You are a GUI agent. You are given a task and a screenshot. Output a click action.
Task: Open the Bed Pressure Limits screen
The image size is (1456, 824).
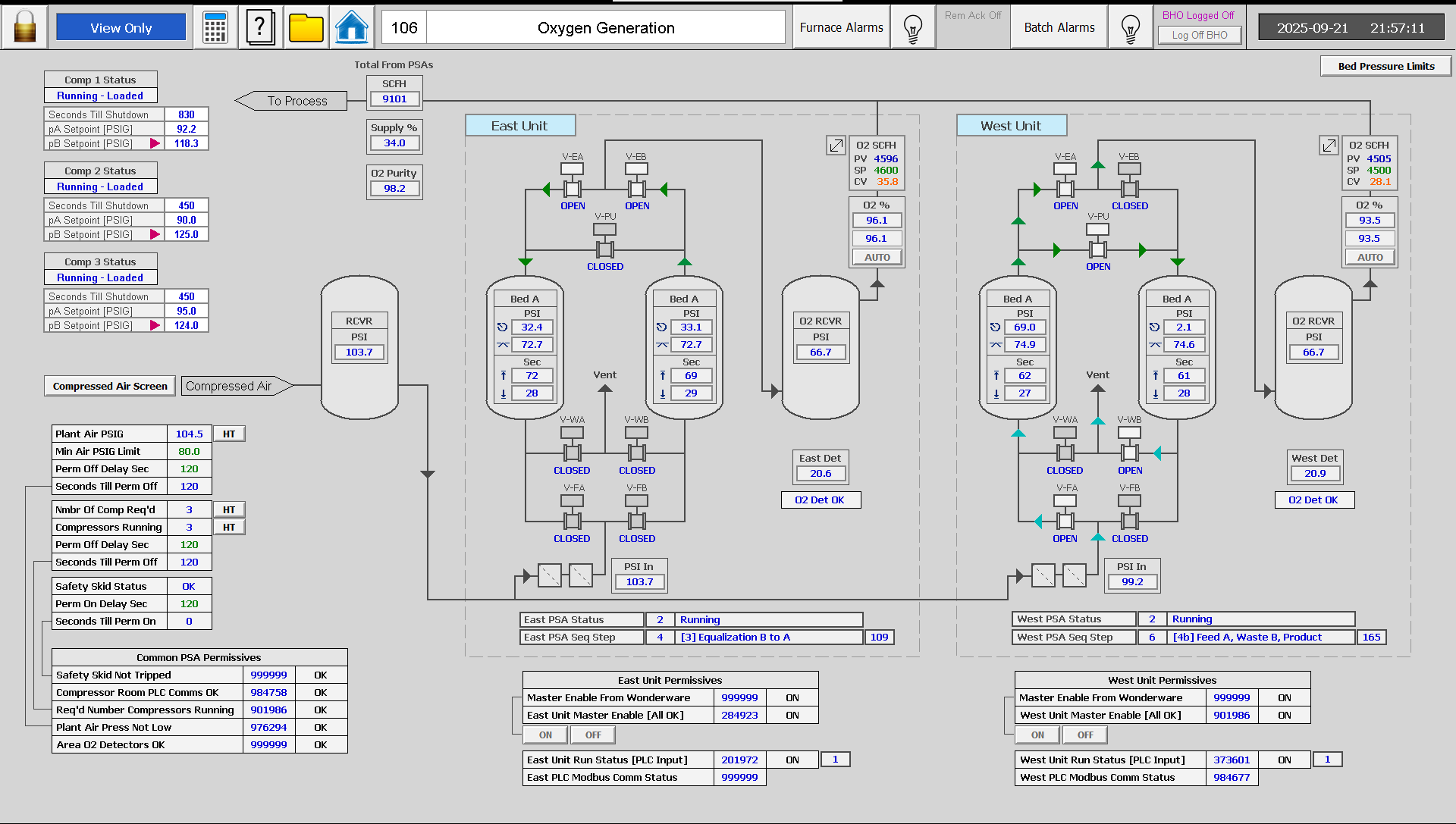1385,65
